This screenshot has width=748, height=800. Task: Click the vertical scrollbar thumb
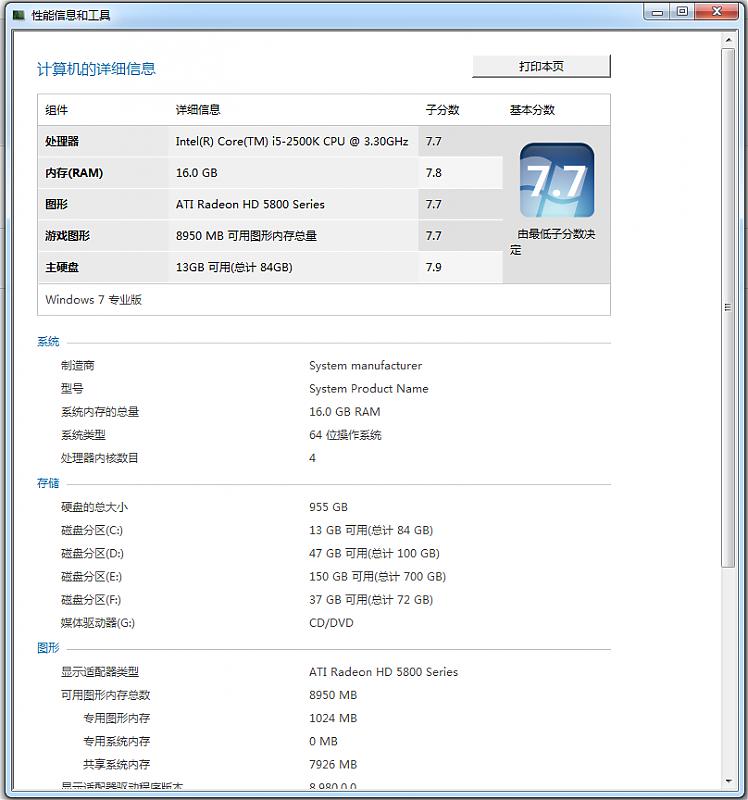[x=728, y=307]
